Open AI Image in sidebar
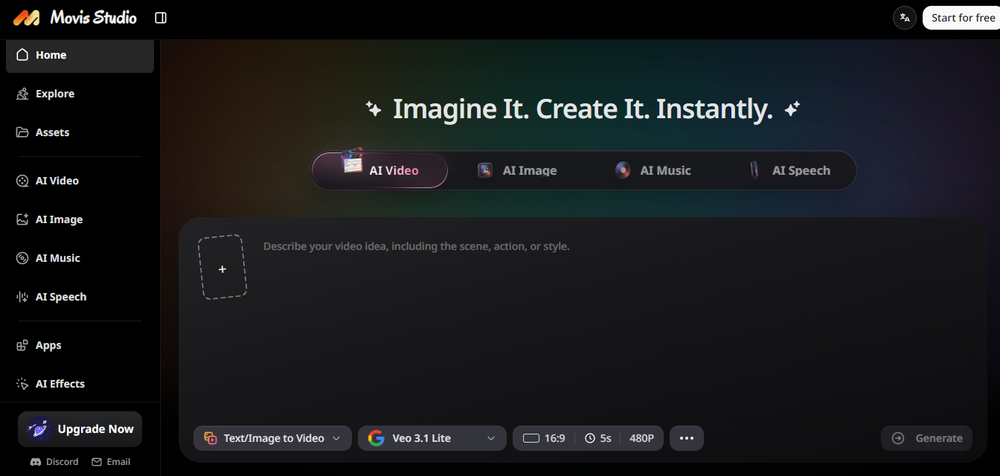This screenshot has height=476, width=1000. (x=80, y=219)
